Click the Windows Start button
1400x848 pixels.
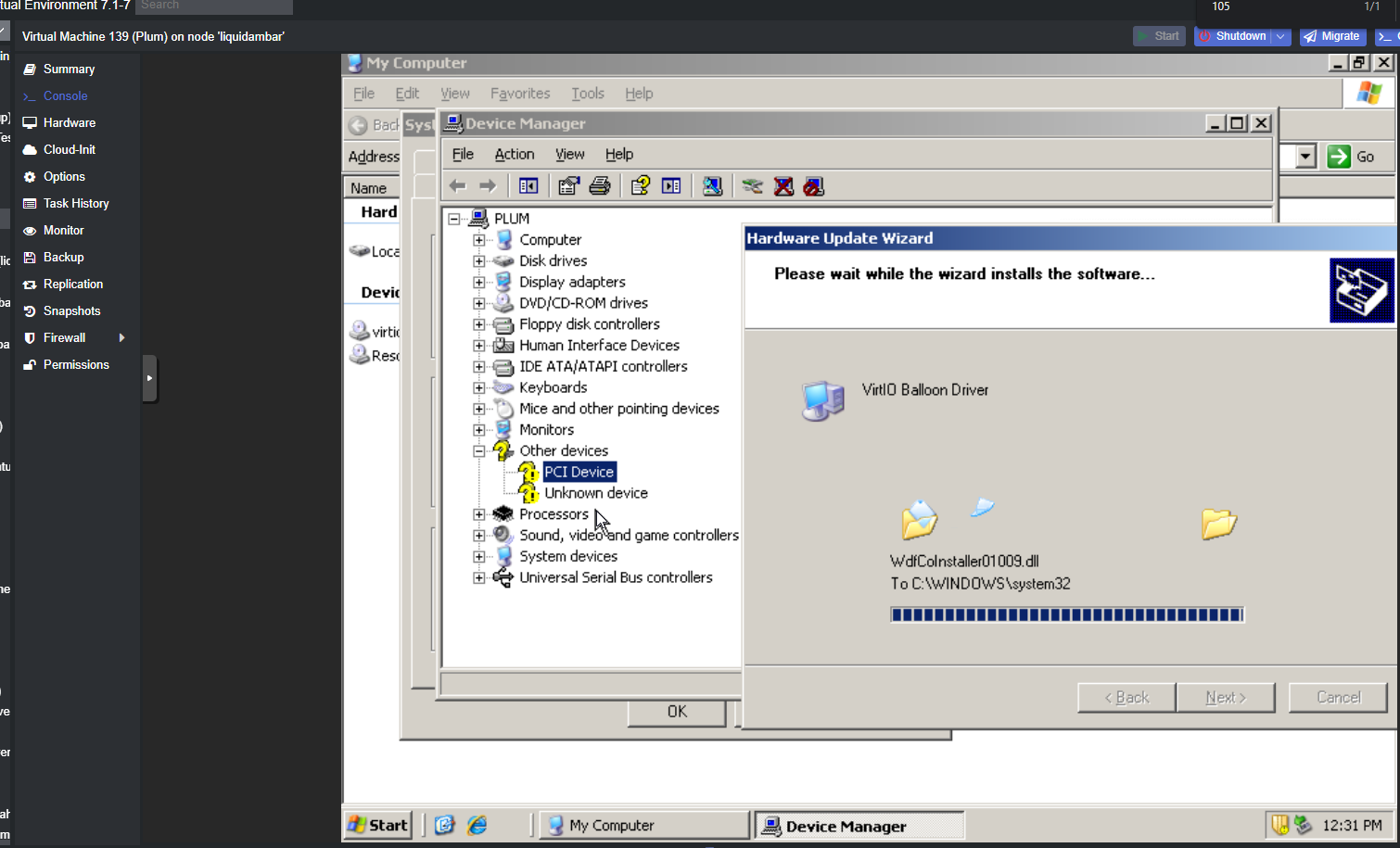tap(378, 825)
